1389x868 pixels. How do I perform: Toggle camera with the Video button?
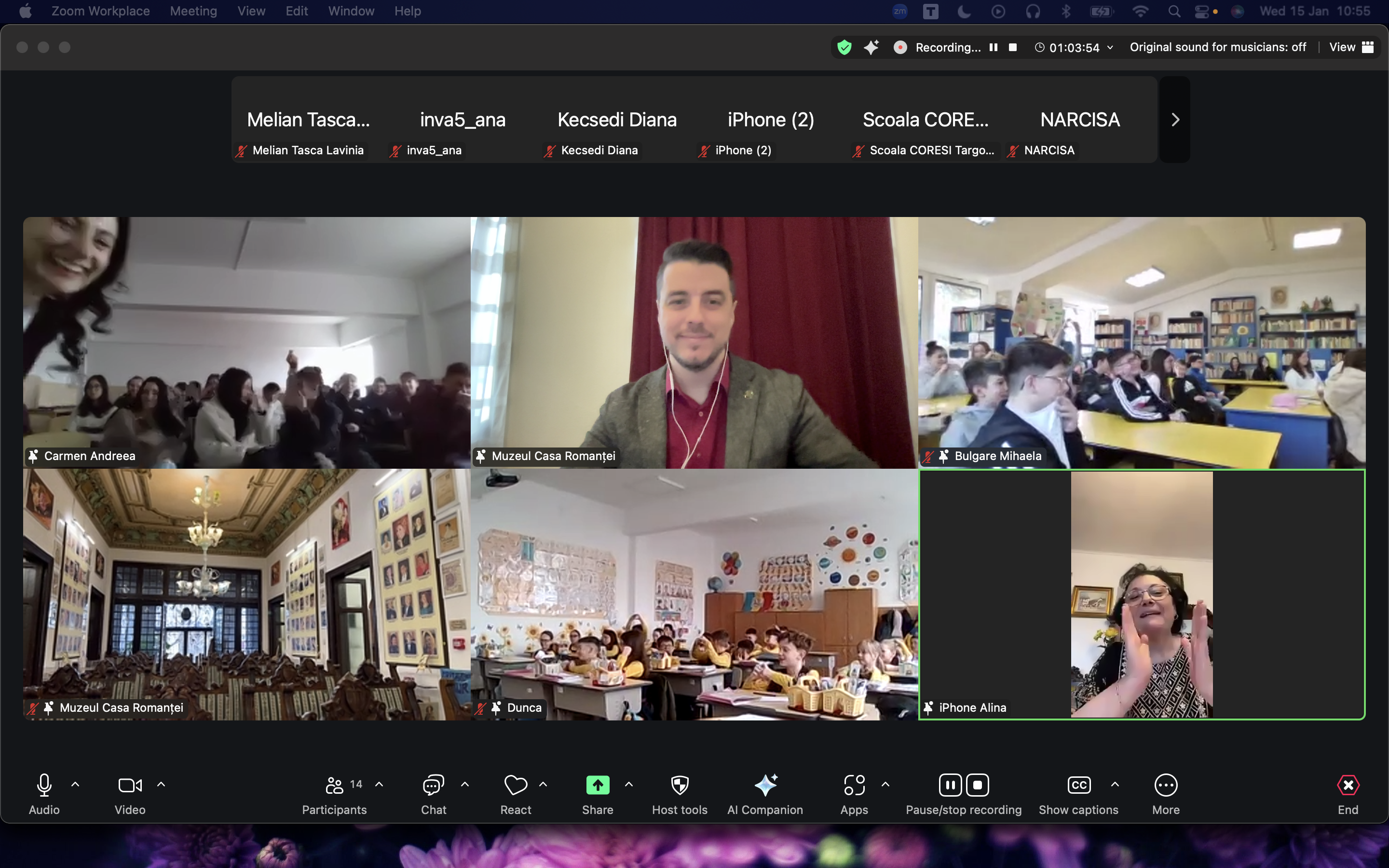130,785
